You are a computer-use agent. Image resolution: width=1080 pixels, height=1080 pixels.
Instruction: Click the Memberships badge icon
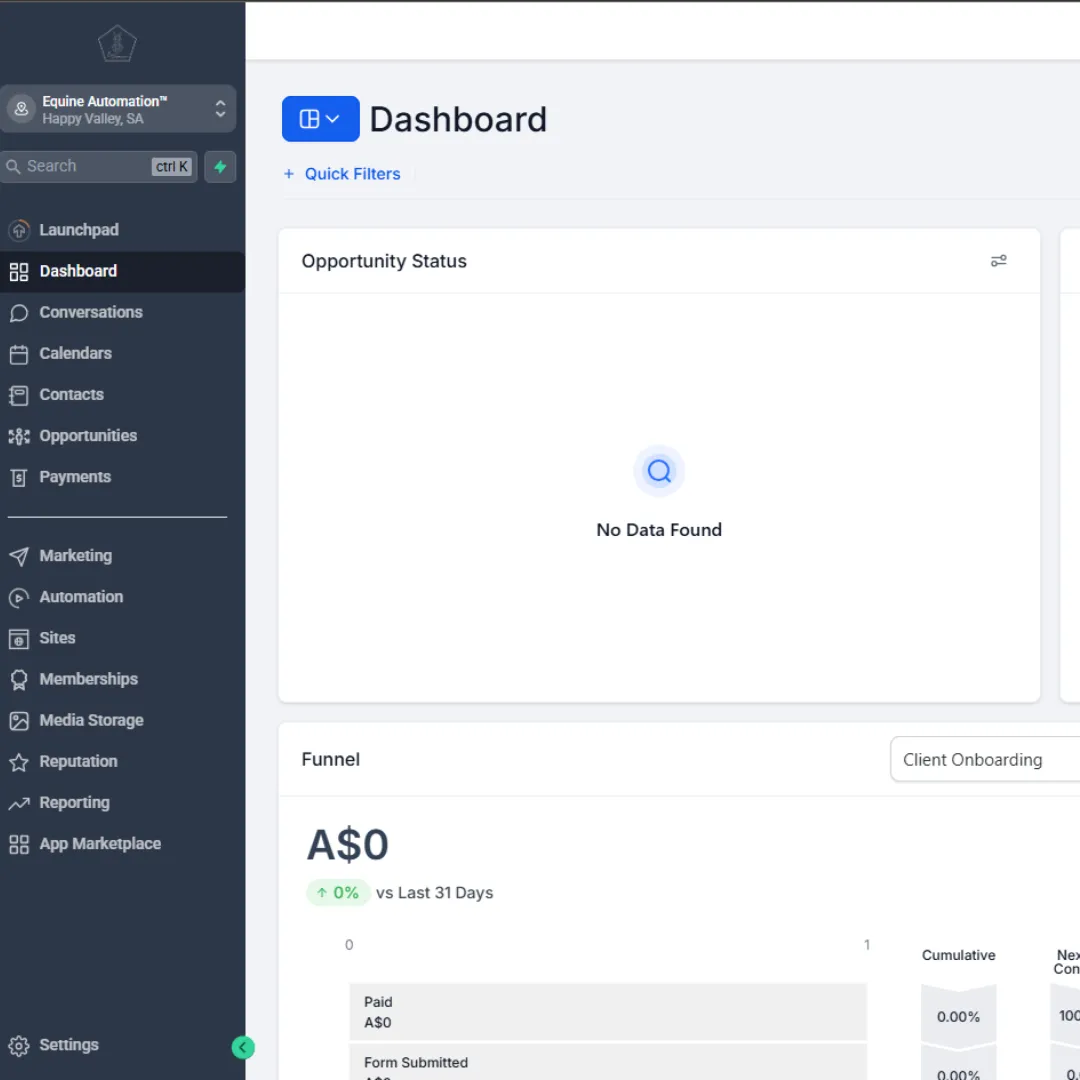pyautogui.click(x=19, y=681)
